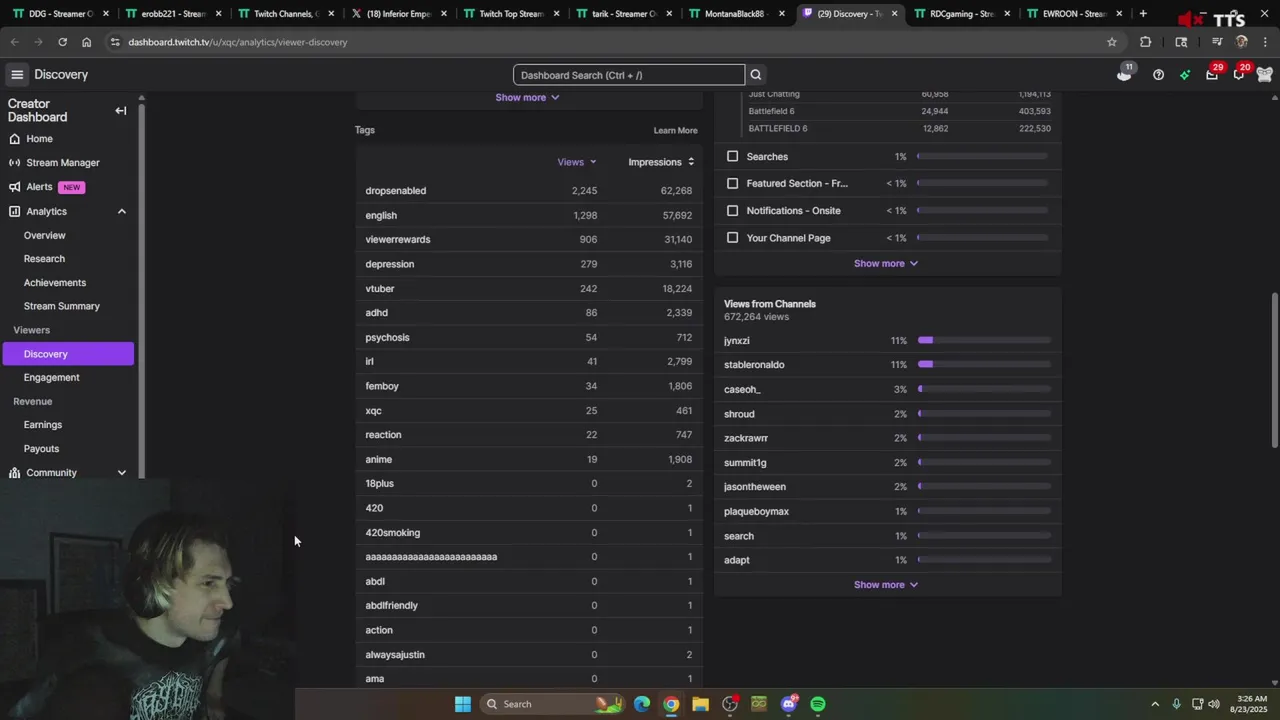Reload the page

coord(62,42)
